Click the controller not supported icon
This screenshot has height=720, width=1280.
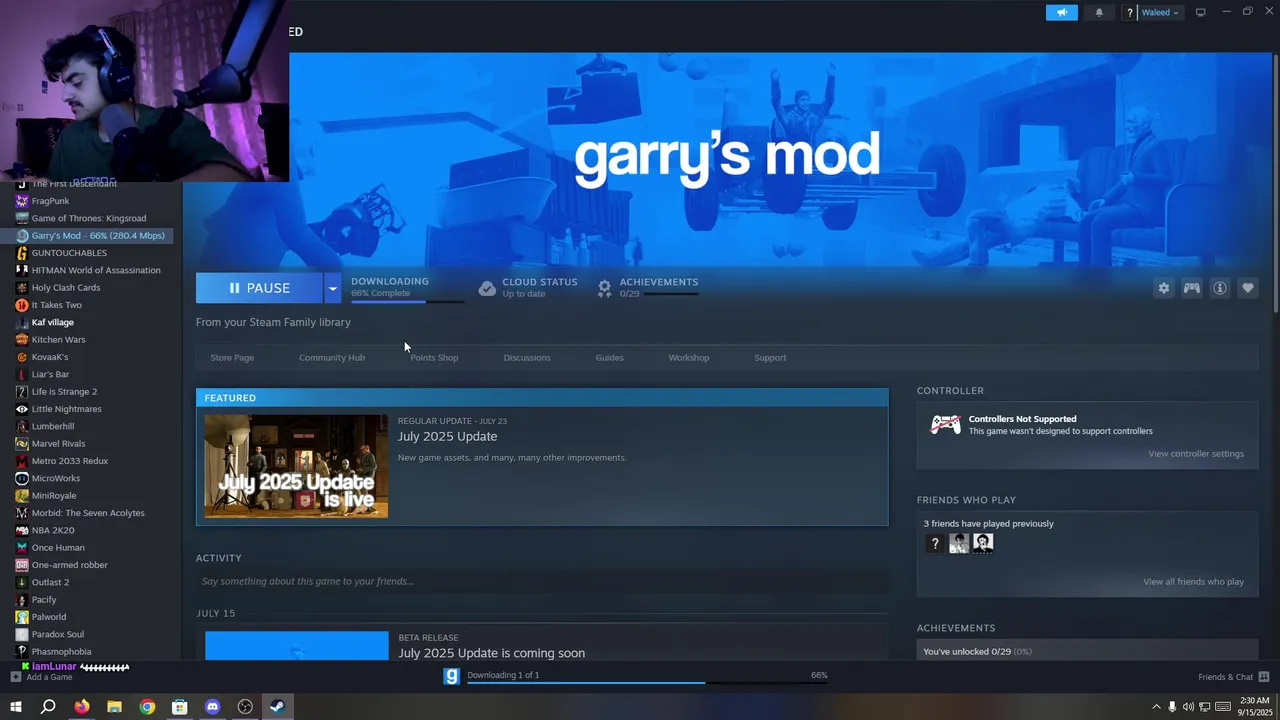coord(945,425)
